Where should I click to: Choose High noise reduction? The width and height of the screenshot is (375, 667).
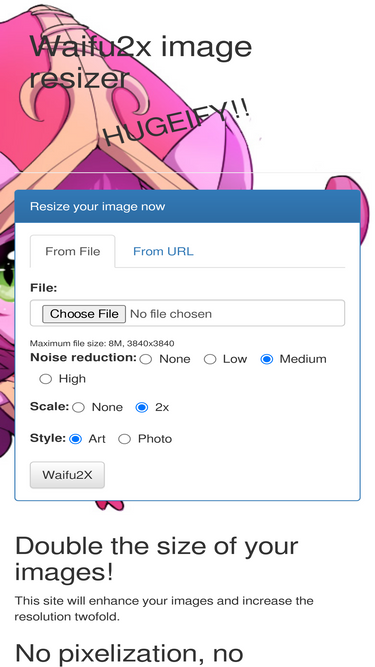(45, 379)
